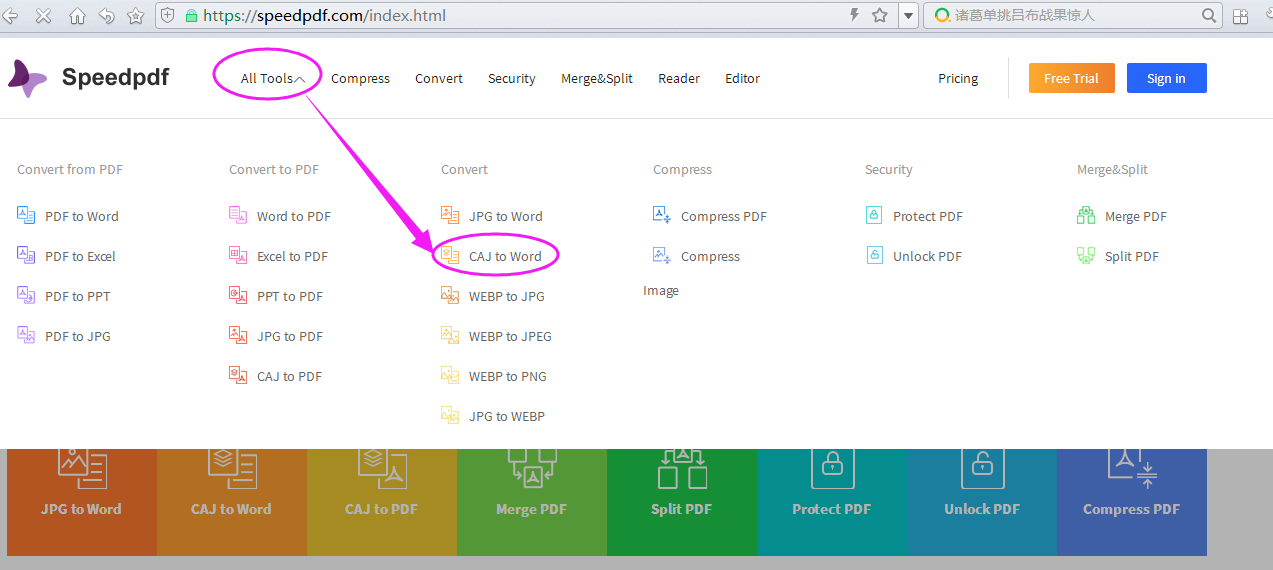Click the JPG to PDF icon
Viewport: 1273px width, 570px height.
click(238, 335)
